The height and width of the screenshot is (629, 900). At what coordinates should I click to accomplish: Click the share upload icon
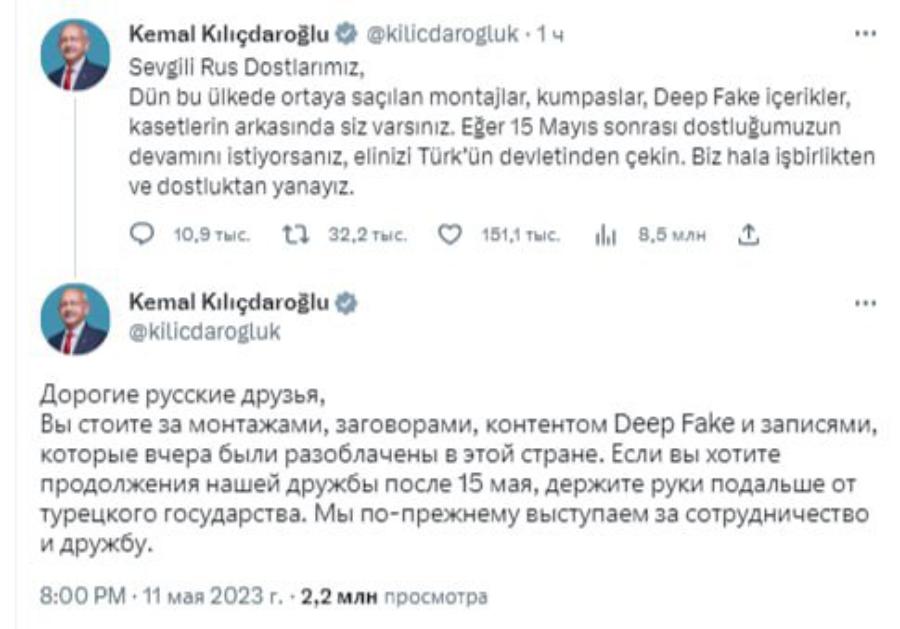coord(750,234)
